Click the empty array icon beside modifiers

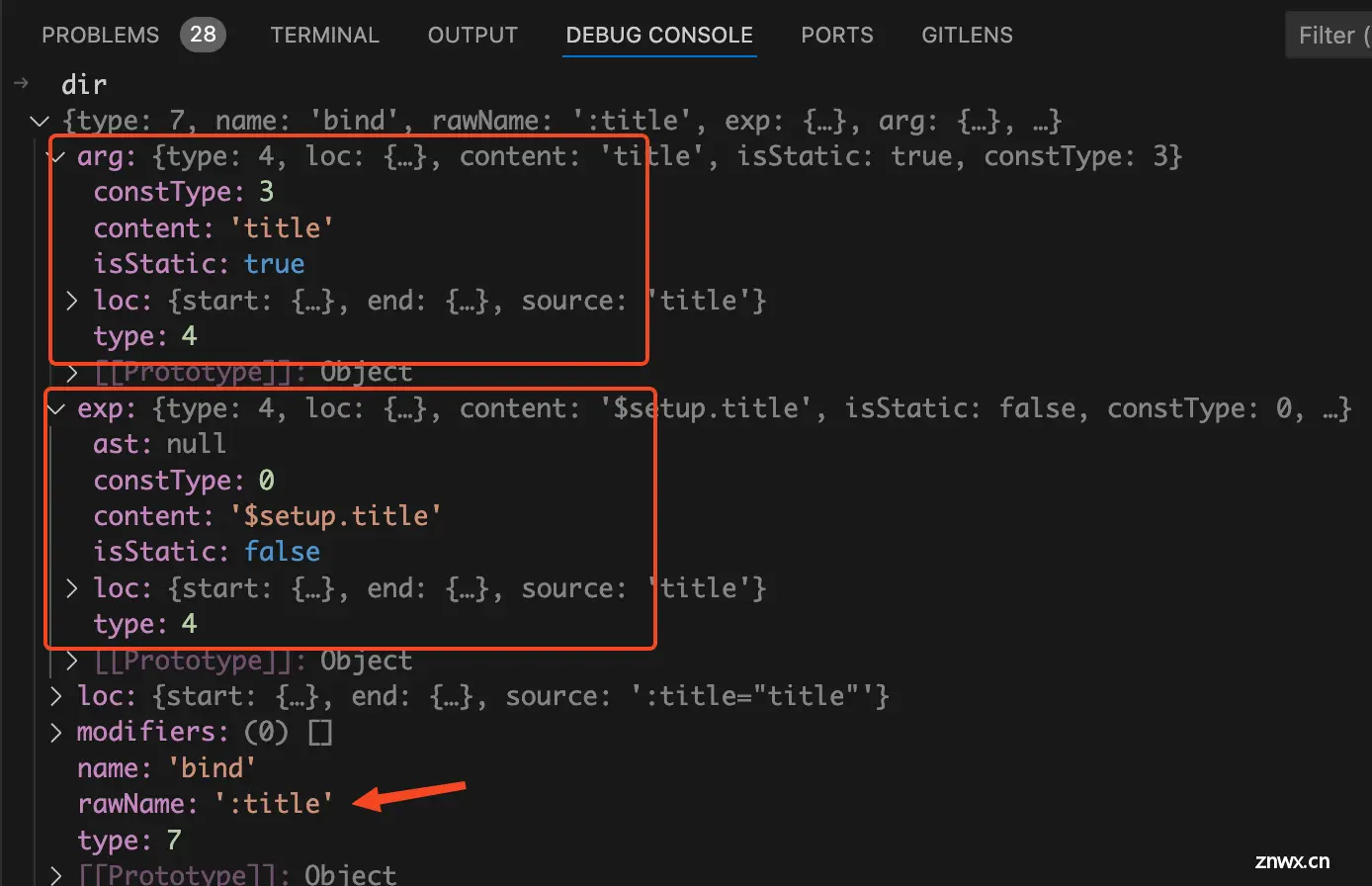point(320,733)
